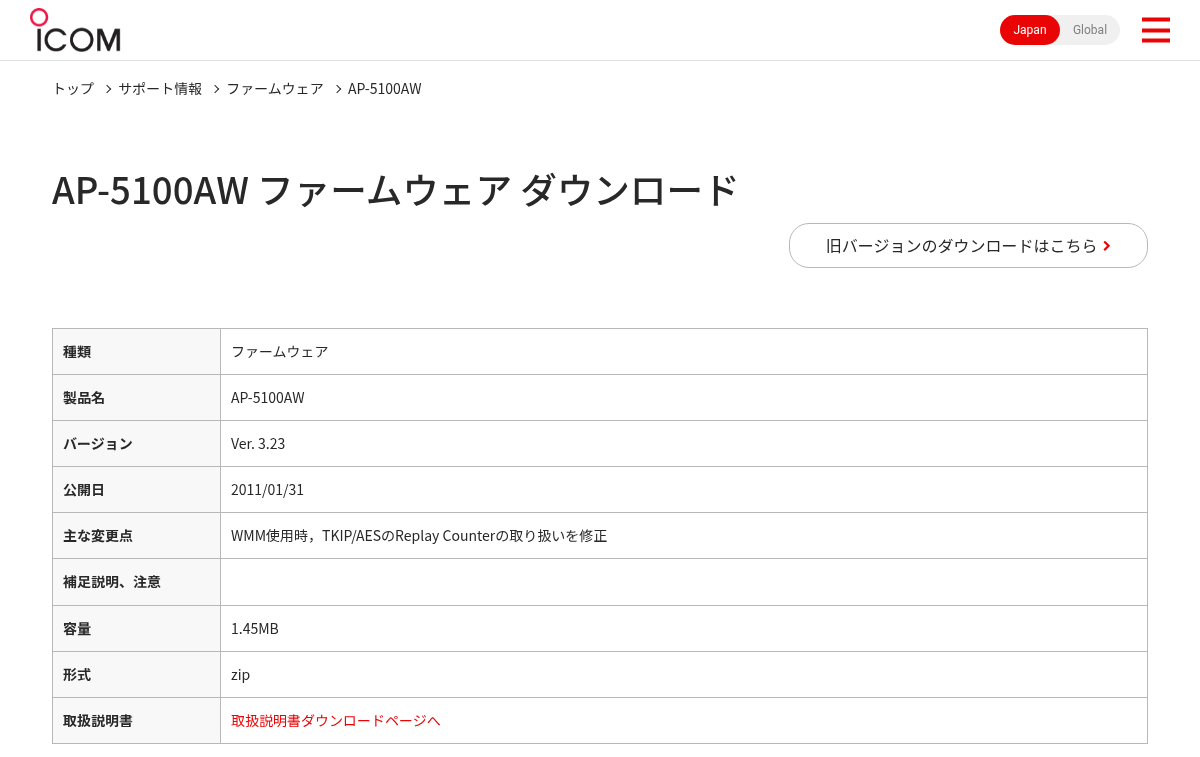The width and height of the screenshot is (1200, 757).
Task: Select the 主な変更点 header cell
Action: (x=136, y=535)
